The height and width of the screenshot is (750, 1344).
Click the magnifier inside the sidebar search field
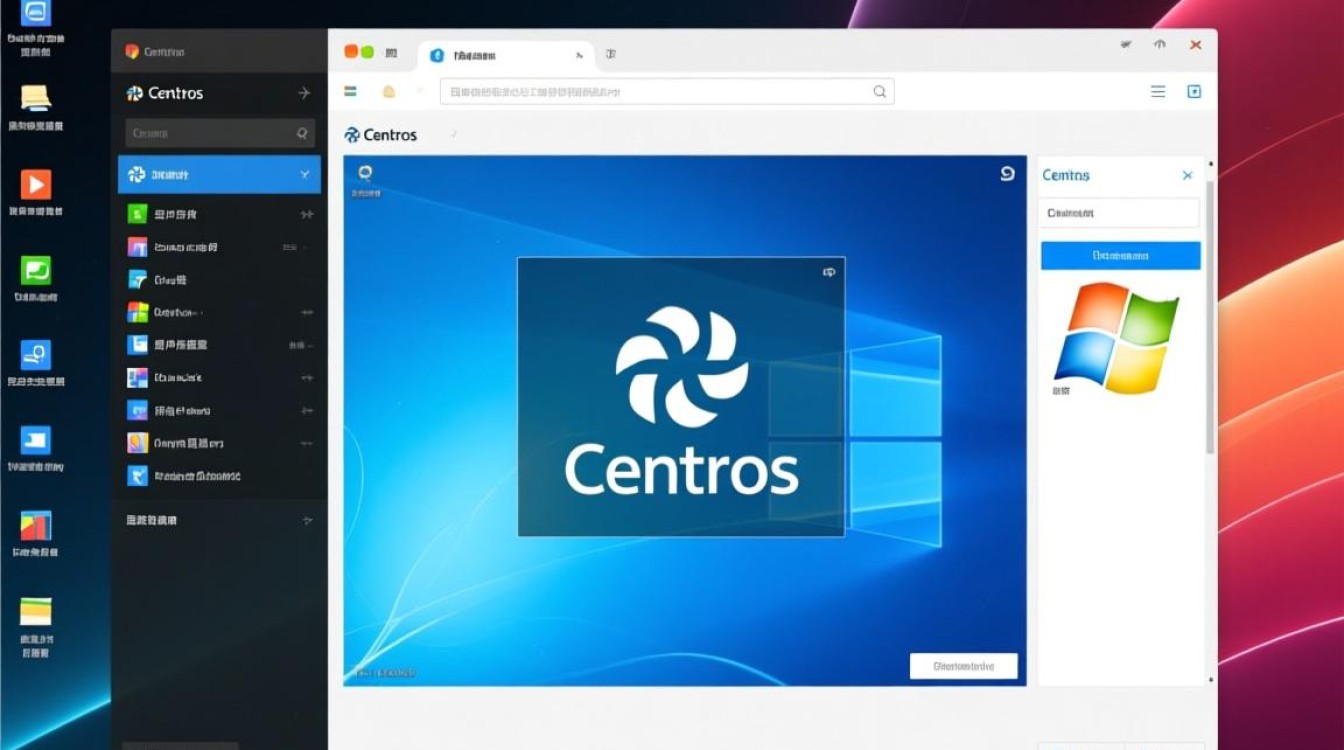coord(302,133)
